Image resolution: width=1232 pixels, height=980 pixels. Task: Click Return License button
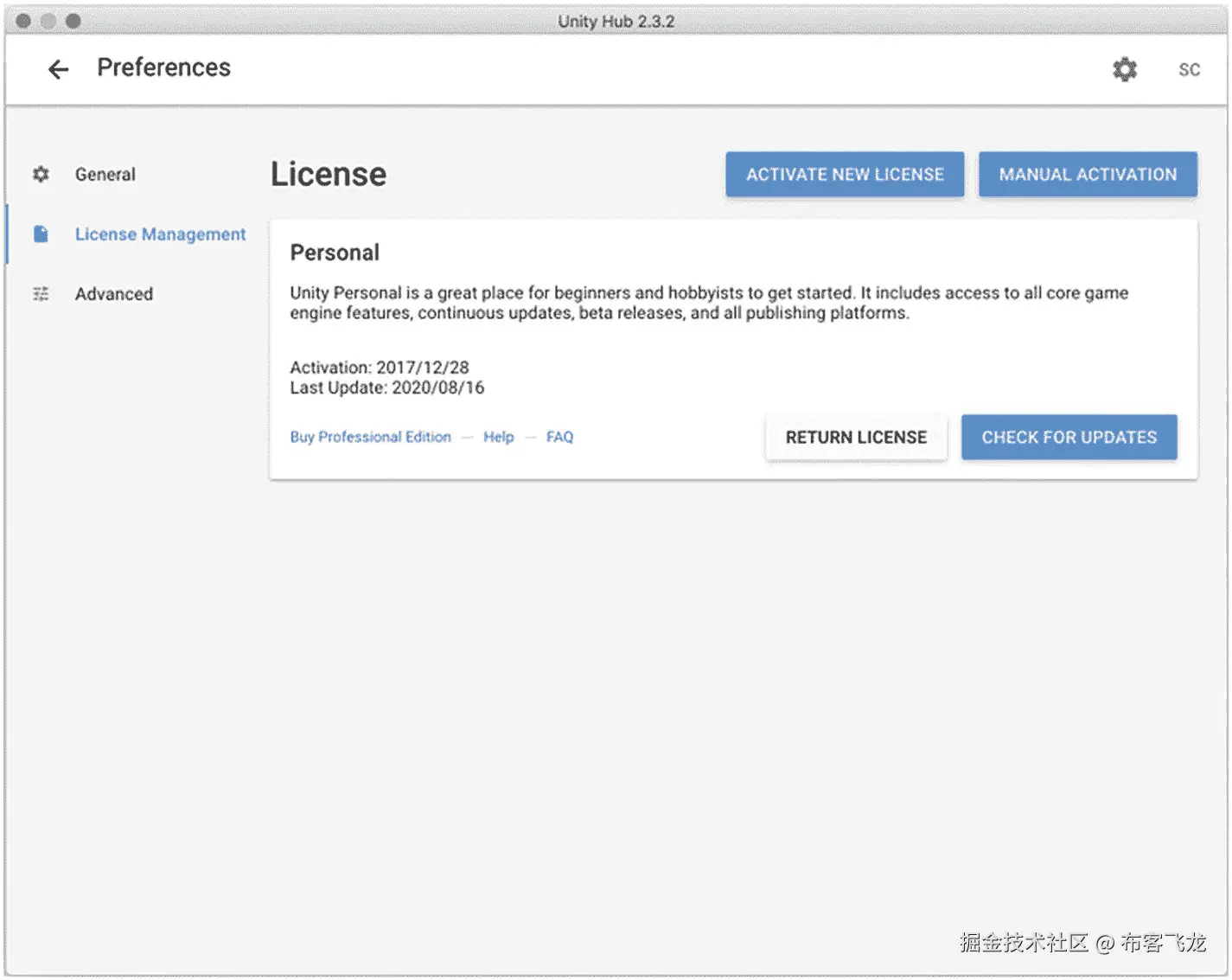pos(856,438)
